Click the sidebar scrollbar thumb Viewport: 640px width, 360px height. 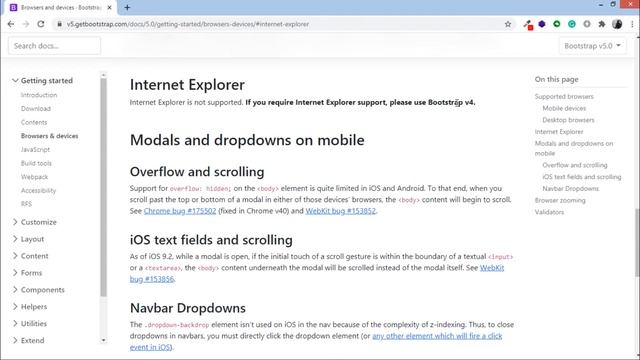click(x=103, y=187)
